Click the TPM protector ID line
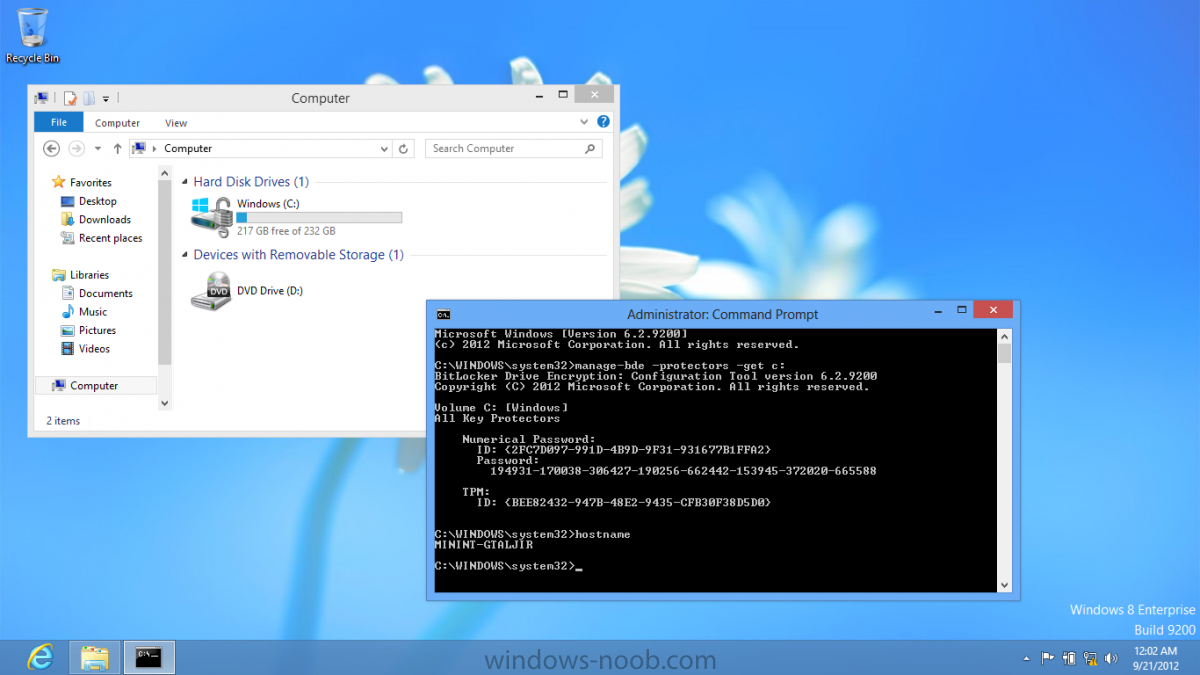 pos(624,503)
